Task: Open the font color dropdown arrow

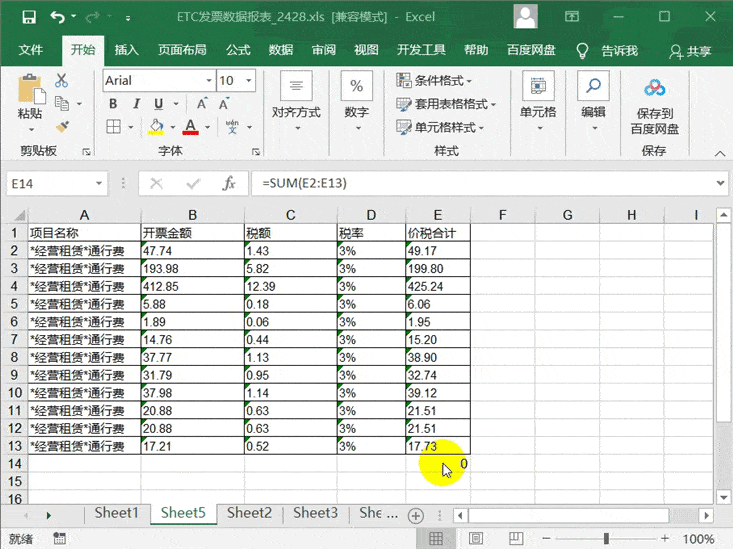Action: [x=208, y=127]
